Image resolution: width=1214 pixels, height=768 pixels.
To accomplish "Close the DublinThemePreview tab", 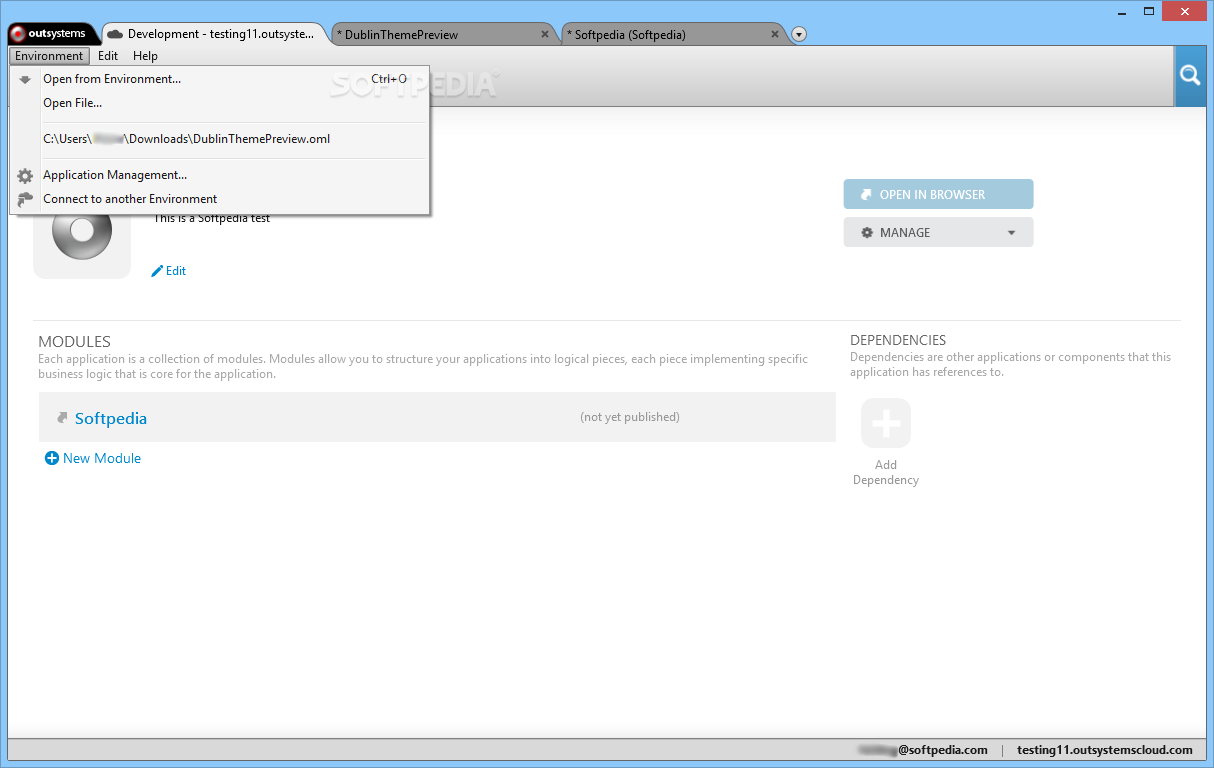I will coord(545,34).
